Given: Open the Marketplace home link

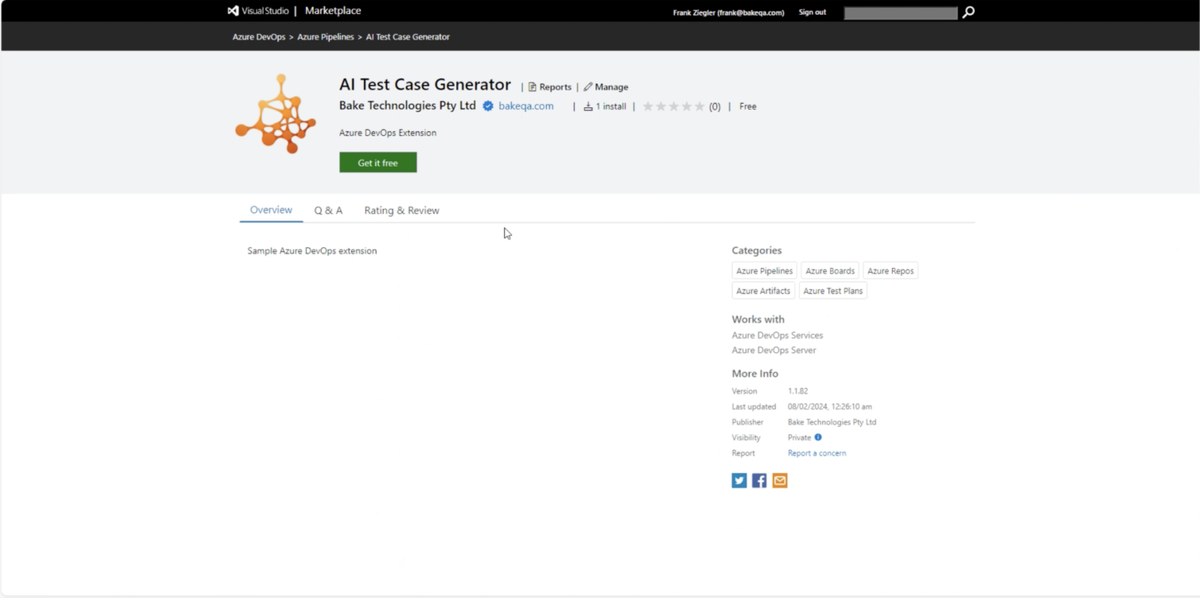Looking at the screenshot, I should pyautogui.click(x=333, y=11).
